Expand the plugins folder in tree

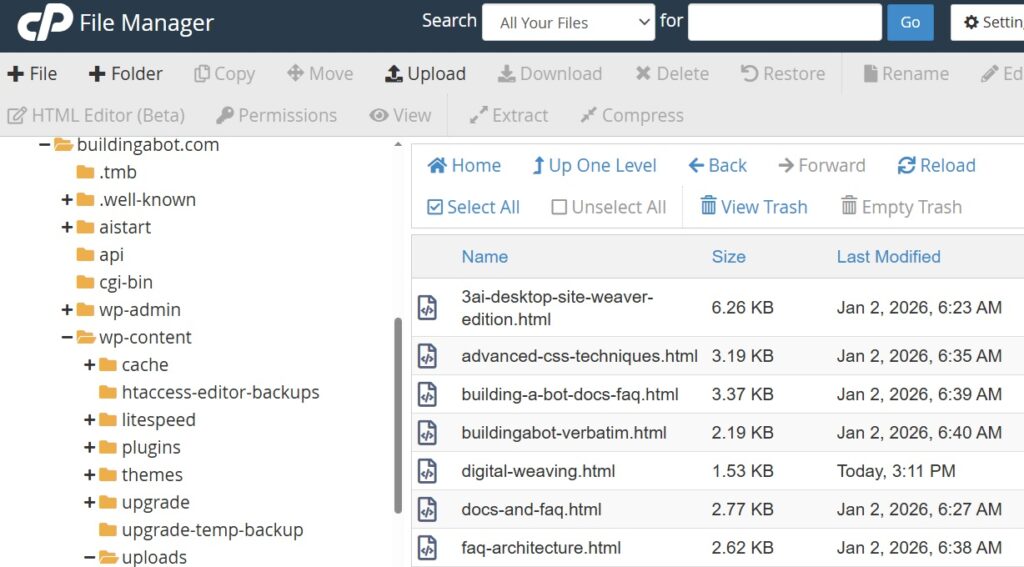pos(90,448)
